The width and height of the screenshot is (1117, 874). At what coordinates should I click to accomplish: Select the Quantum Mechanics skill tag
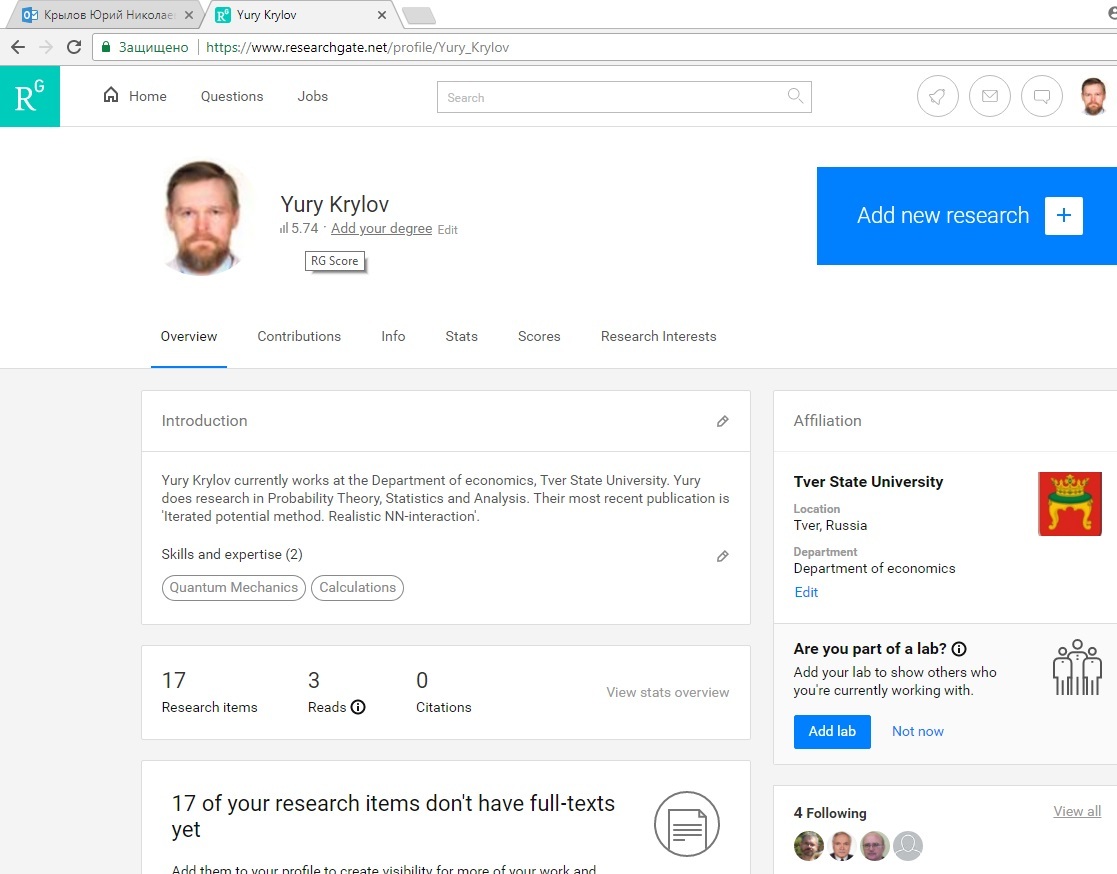click(234, 587)
